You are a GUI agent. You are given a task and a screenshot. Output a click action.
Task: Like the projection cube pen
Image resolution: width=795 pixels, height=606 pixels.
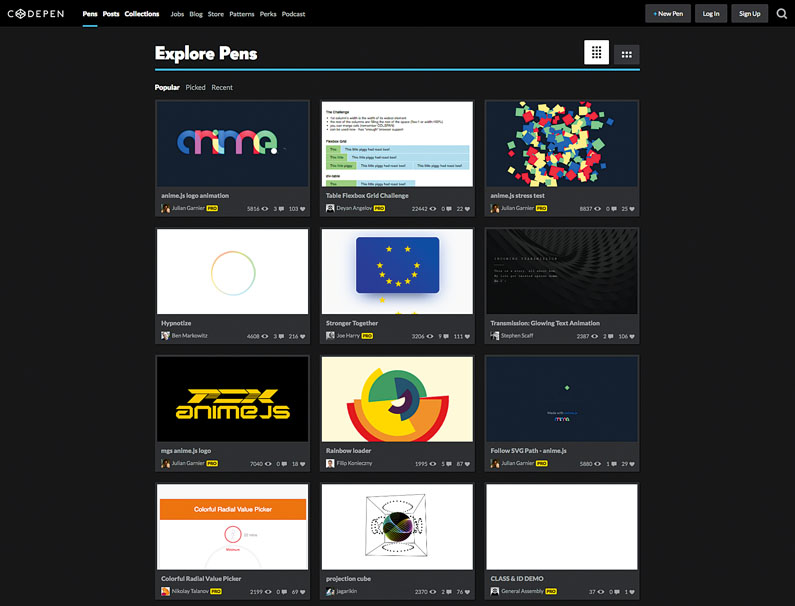point(467,592)
